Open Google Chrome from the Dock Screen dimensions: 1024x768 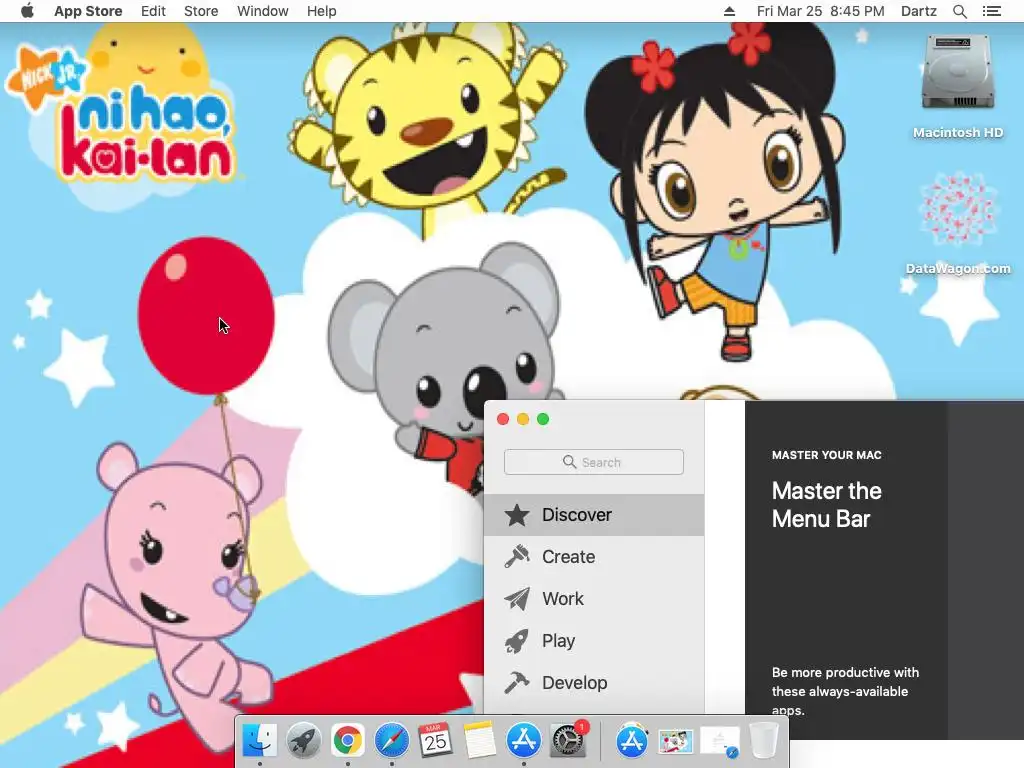tap(347, 741)
